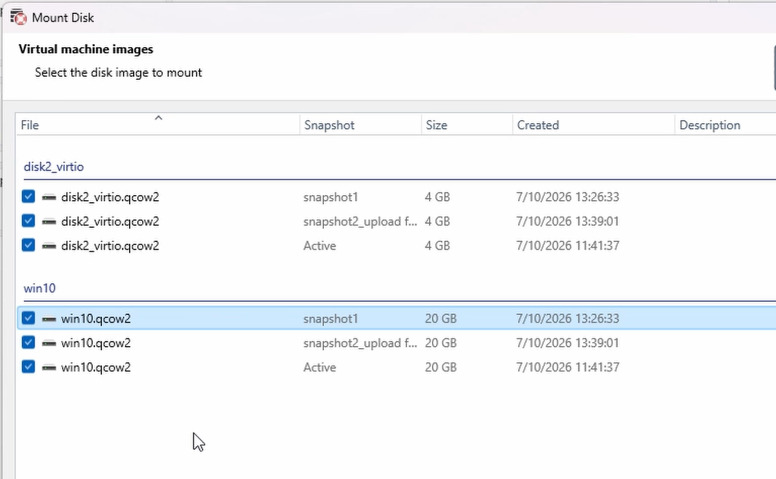The width and height of the screenshot is (776, 479).
Task: Click disk icon of win10.qcow2 snapshot1 row
Action: point(49,319)
